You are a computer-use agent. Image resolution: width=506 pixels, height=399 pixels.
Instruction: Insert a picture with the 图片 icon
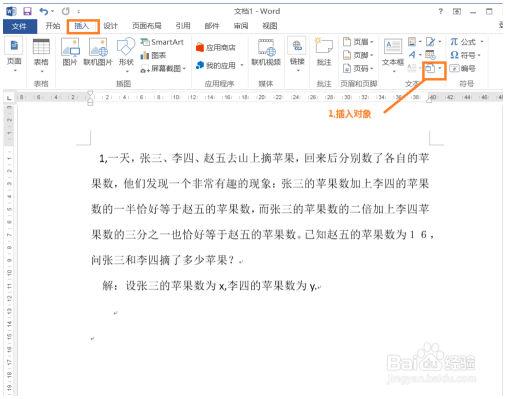[x=70, y=52]
